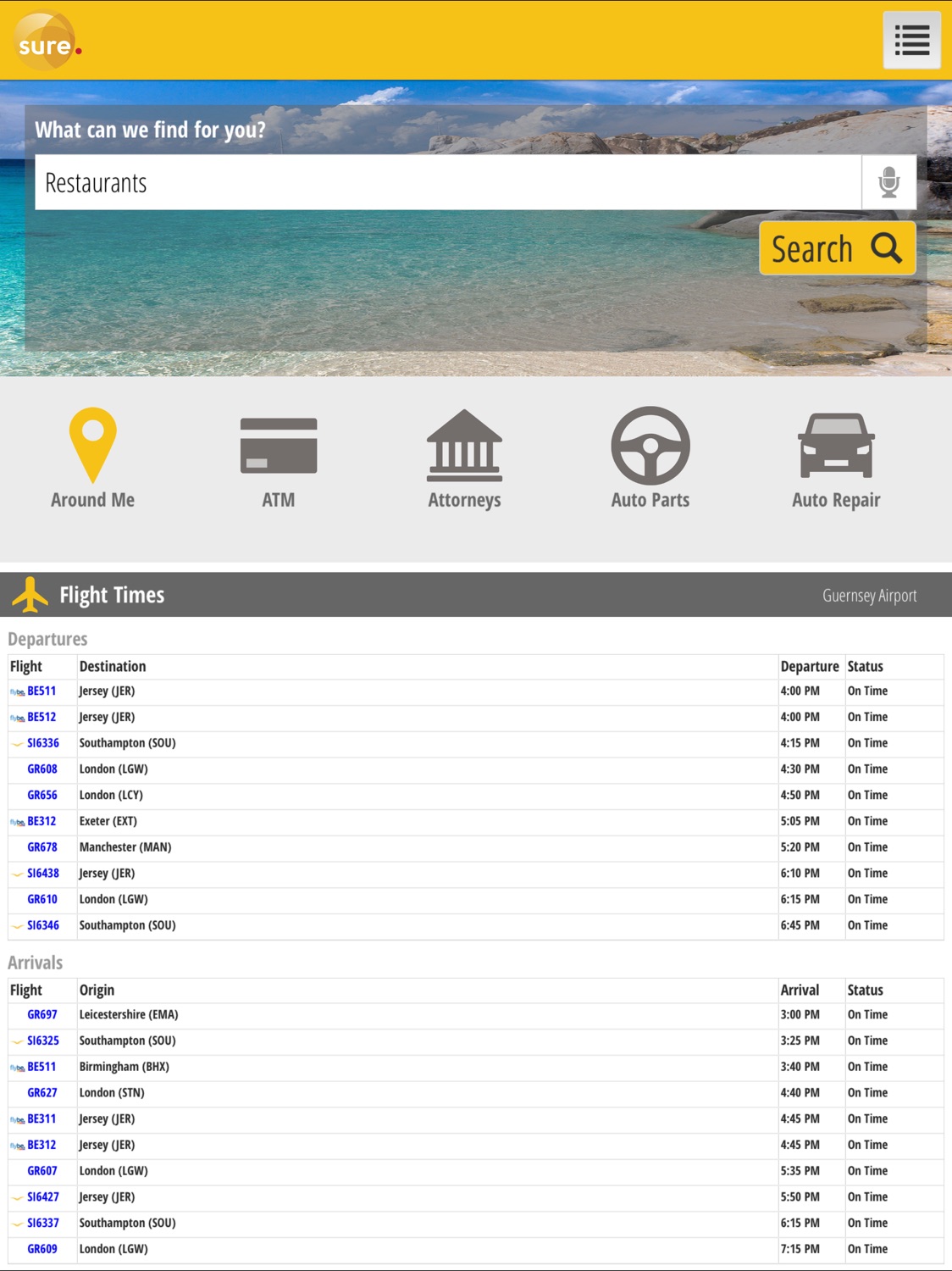This screenshot has width=952, height=1271.
Task: Tap the Flight Times airplane icon
Action: pos(30,595)
